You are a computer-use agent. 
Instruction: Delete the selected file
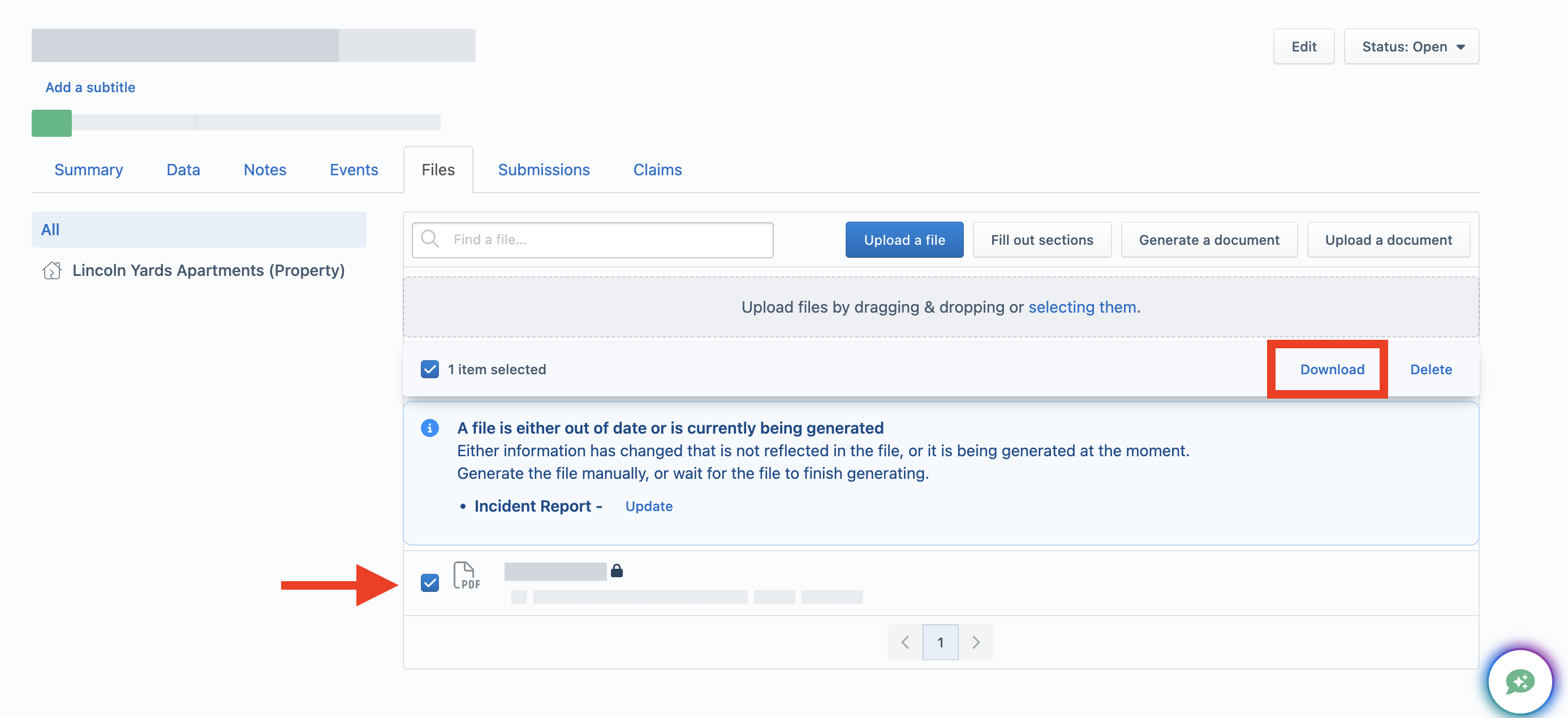point(1431,369)
